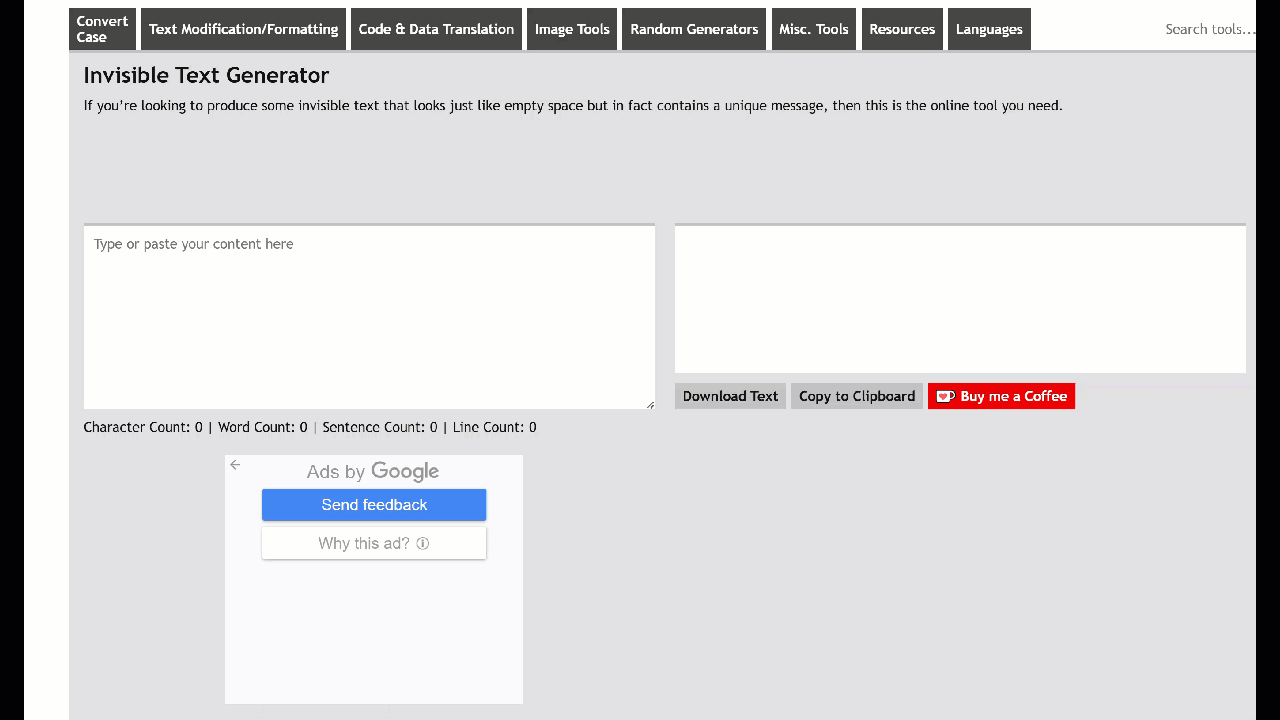This screenshot has width=1280, height=720.
Task: Click the coffee cup heart icon
Action: [x=945, y=397]
